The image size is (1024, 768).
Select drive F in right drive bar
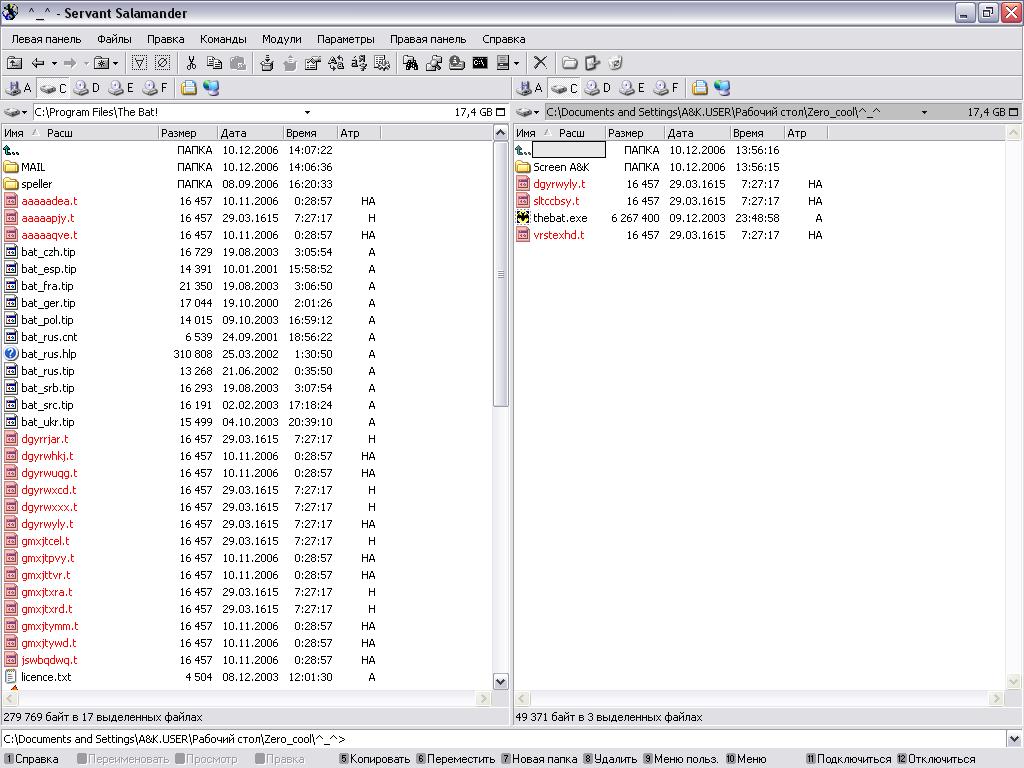[666, 88]
